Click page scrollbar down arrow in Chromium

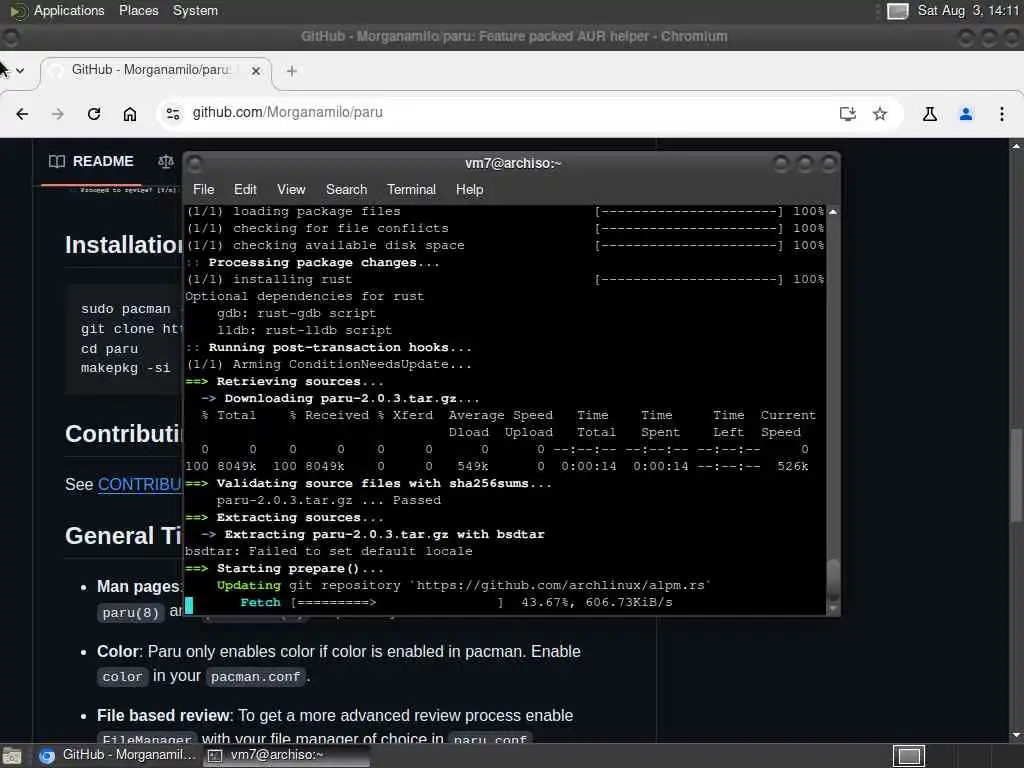click(1016, 735)
